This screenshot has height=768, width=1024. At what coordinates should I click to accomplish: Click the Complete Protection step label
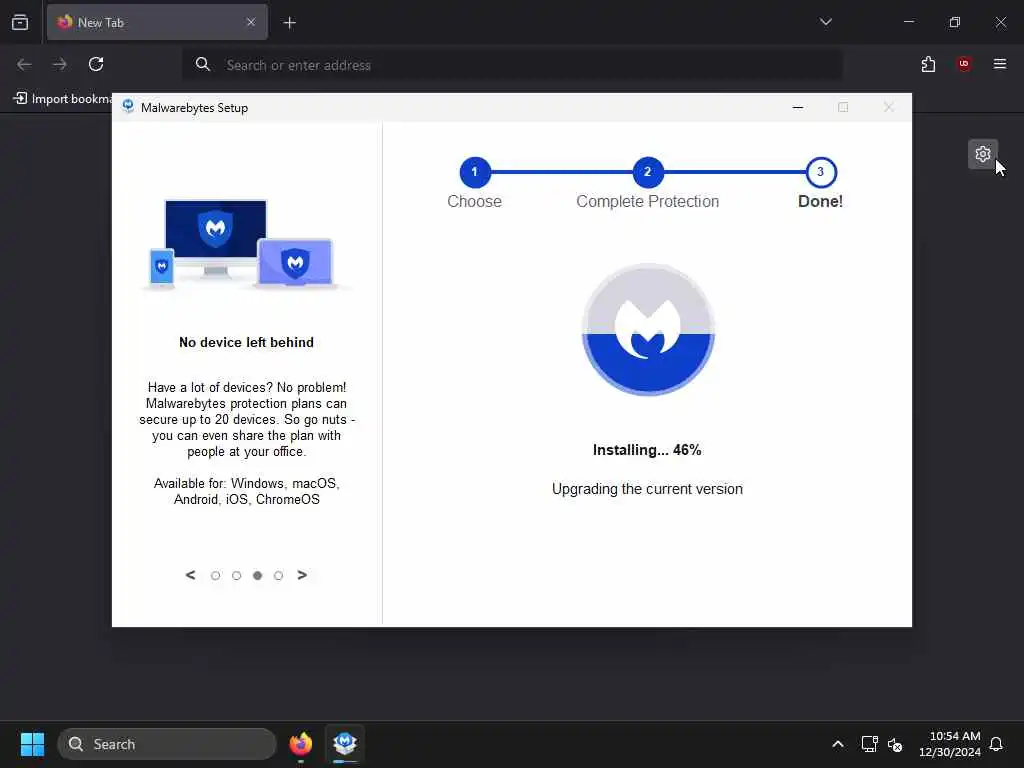(647, 201)
